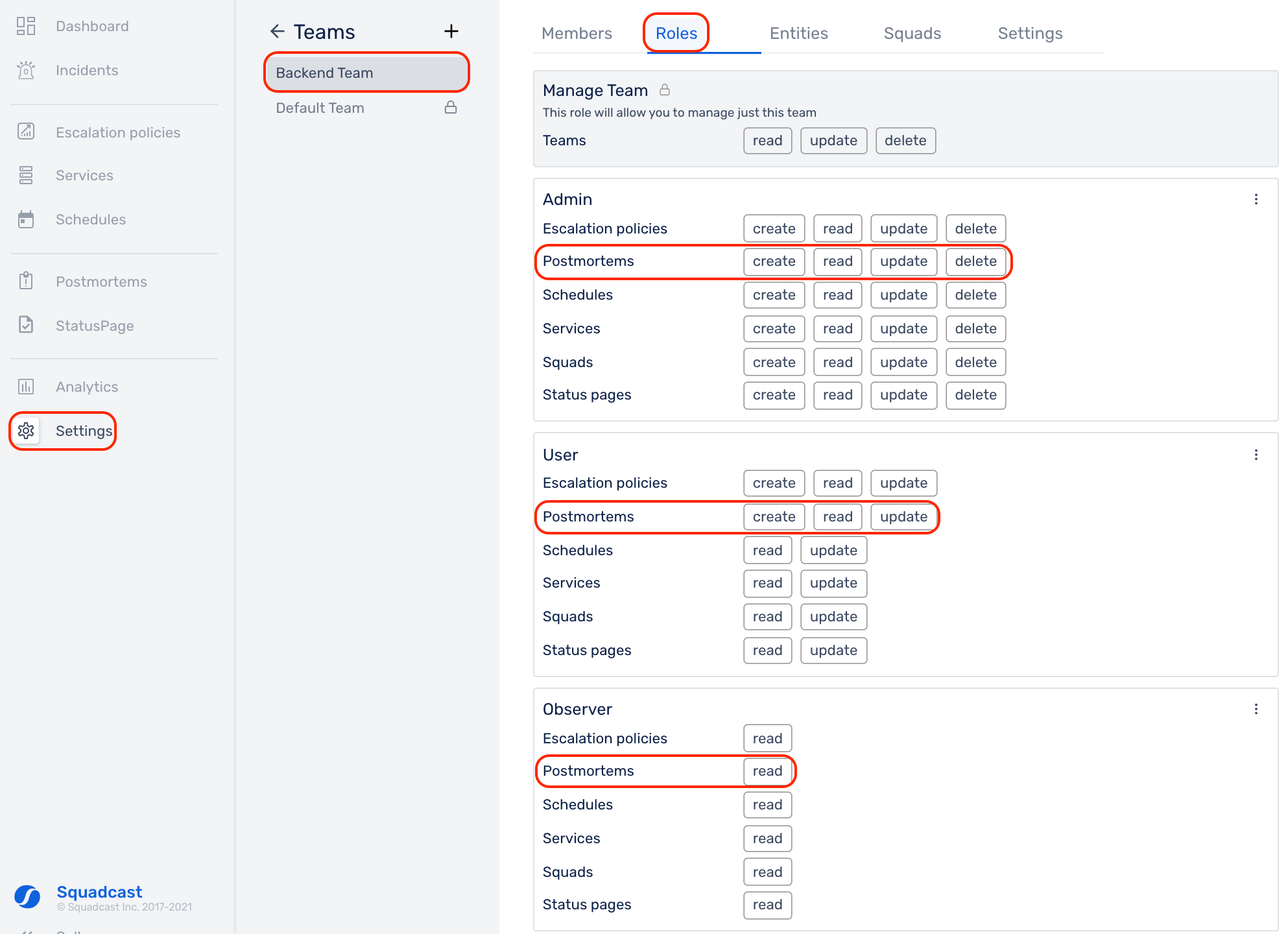
Task: Go to Escalation policies in sidebar
Action: [118, 132]
